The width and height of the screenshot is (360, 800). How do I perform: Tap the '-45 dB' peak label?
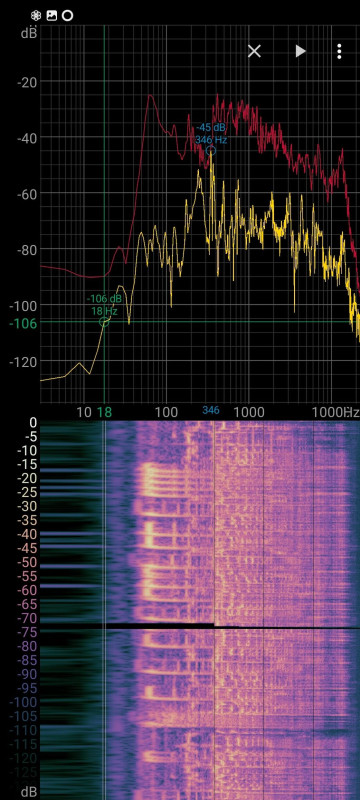pyautogui.click(x=211, y=127)
